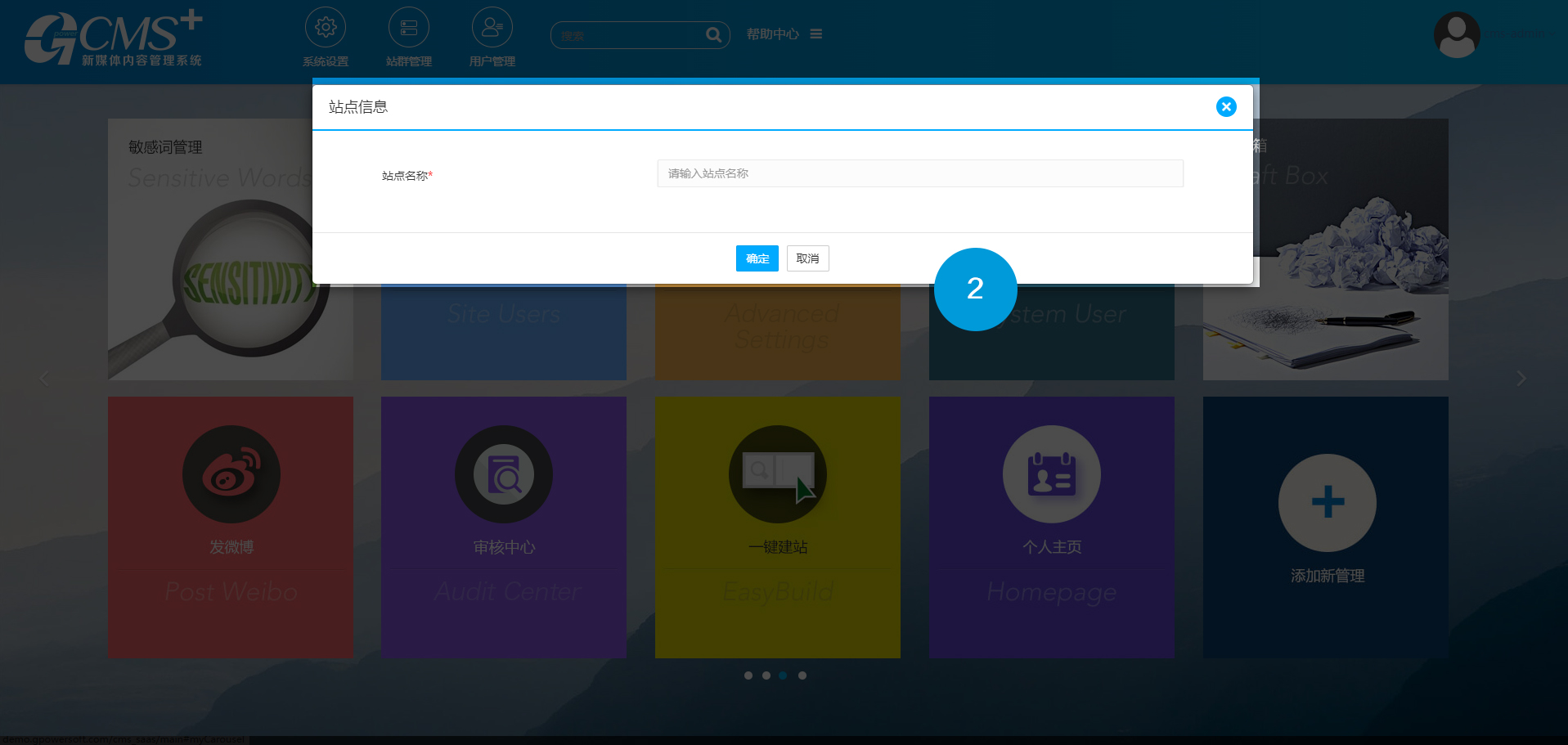Image resolution: width=1568 pixels, height=745 pixels.
Task: Open the hamburger menu beside 帮助中心
Action: (815, 34)
